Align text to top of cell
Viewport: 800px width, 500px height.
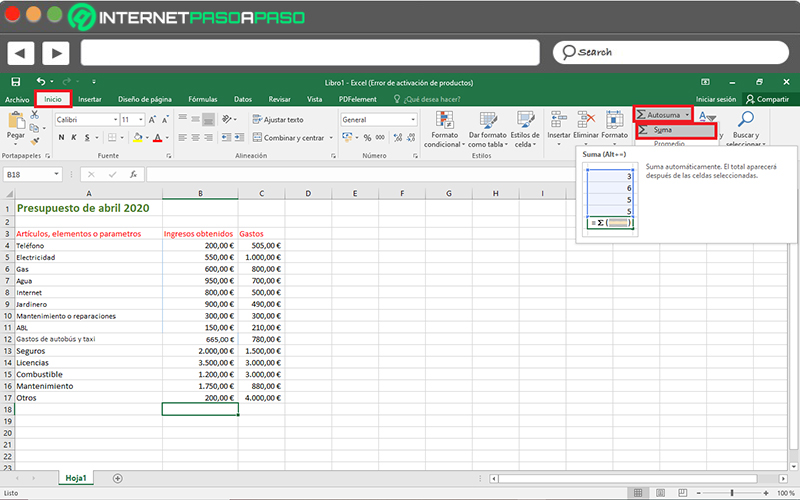pos(183,119)
